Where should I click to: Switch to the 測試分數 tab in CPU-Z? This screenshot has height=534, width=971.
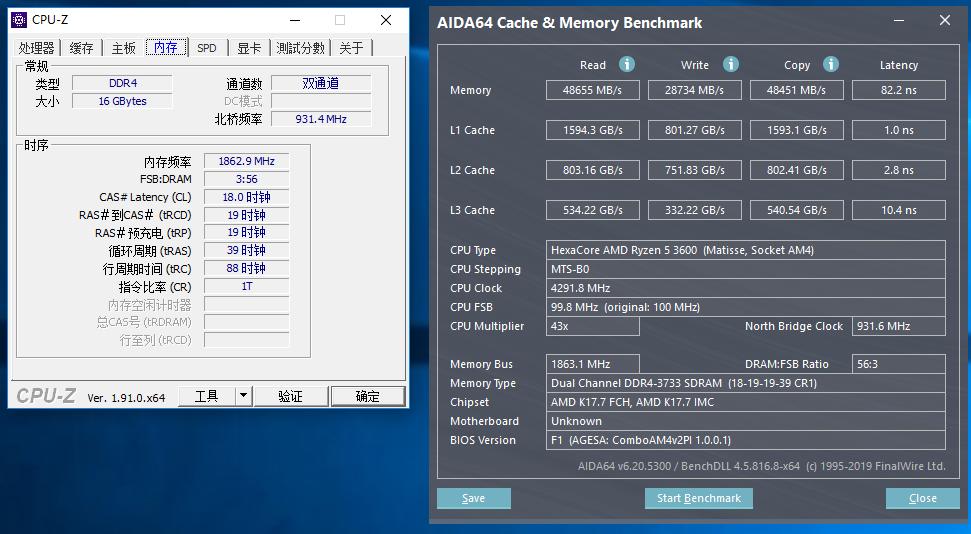point(300,48)
